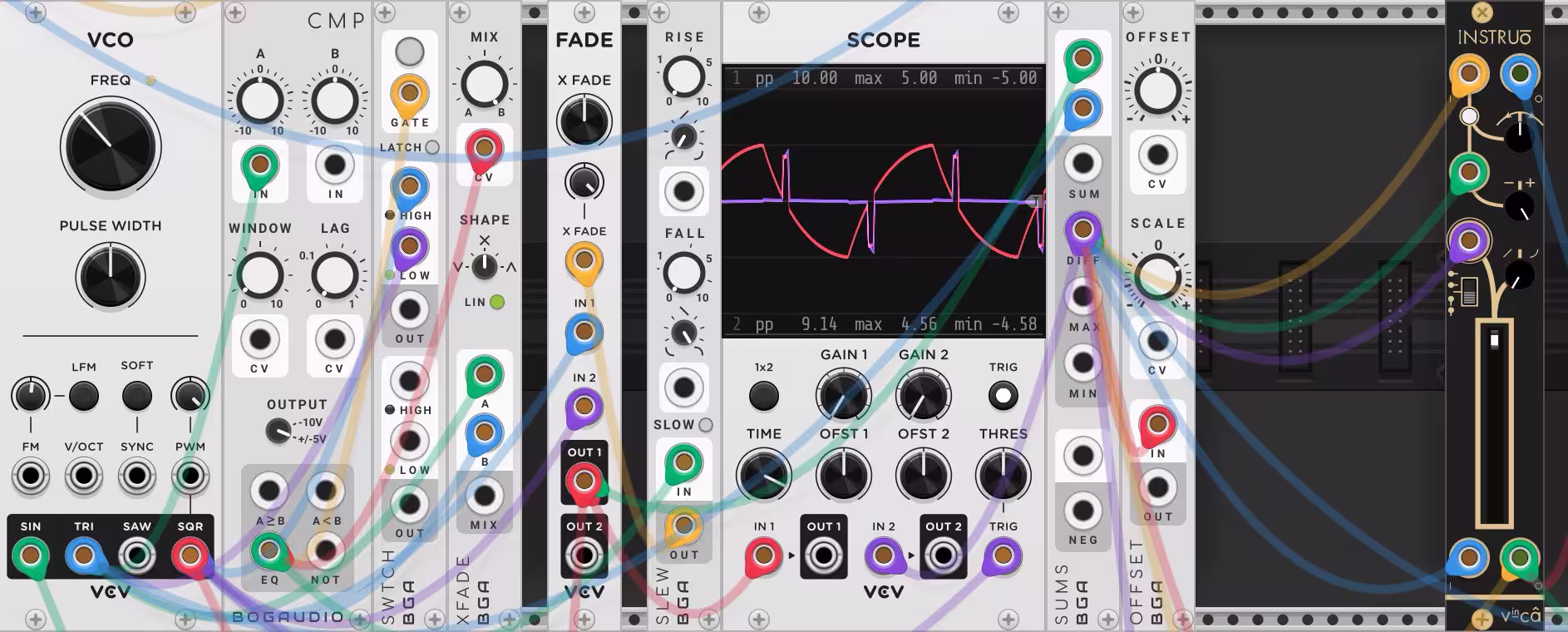Toggle the SWITCH LATCH button

[x=432, y=147]
